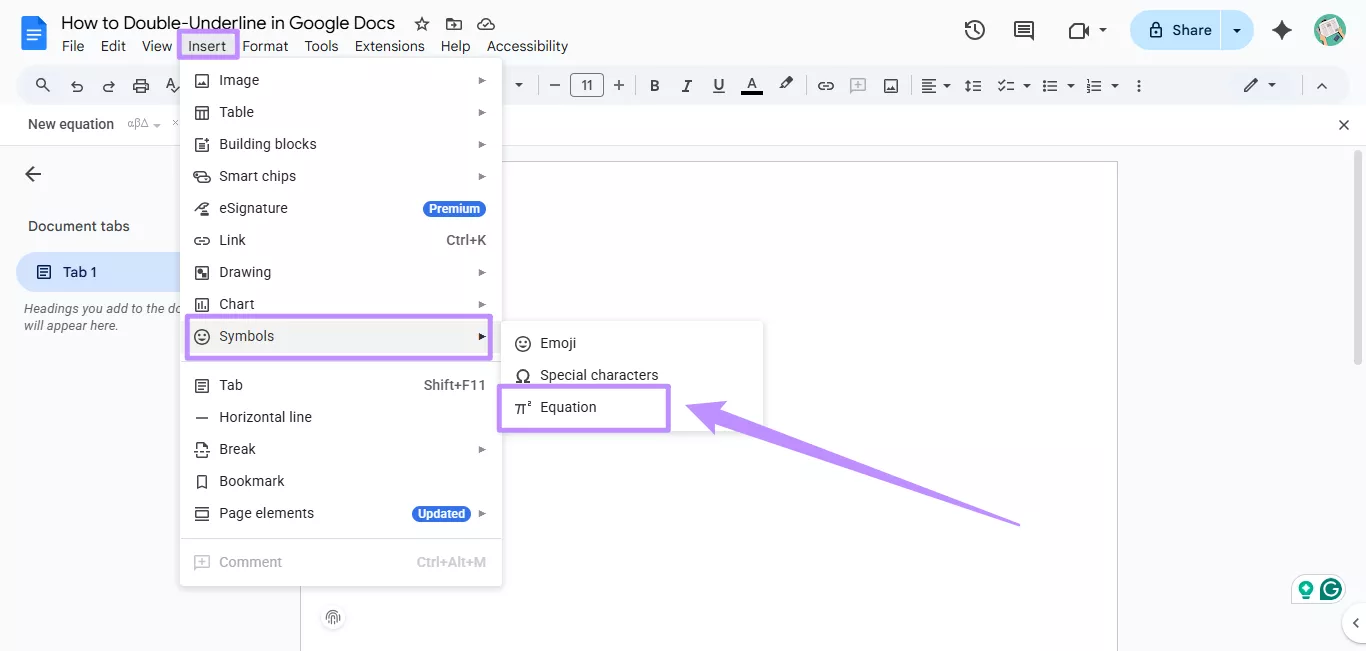The height and width of the screenshot is (651, 1366).
Task: Open the File menu
Action: click(73, 46)
